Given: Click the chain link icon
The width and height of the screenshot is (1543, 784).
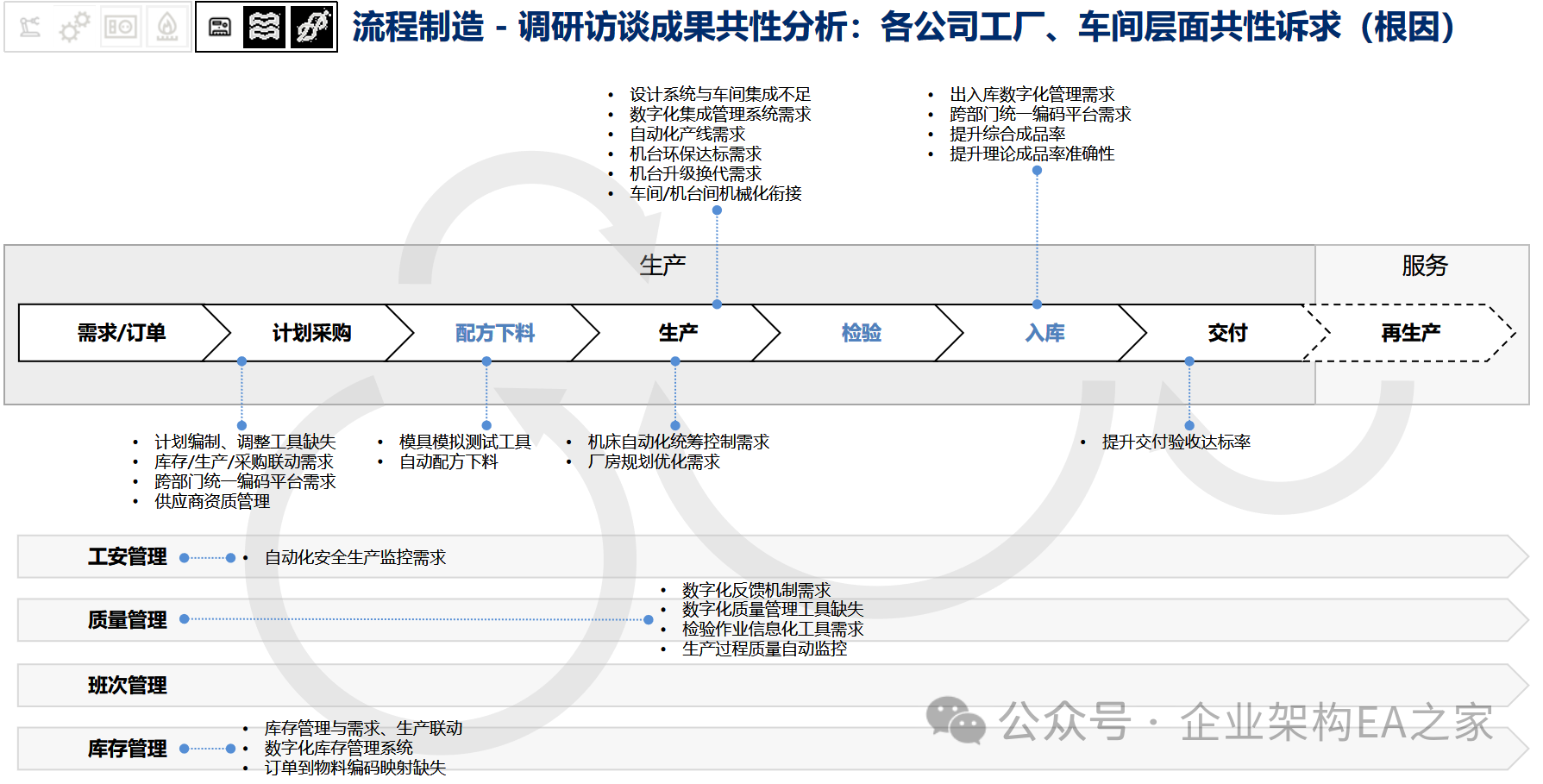Looking at the screenshot, I should click(x=311, y=28).
